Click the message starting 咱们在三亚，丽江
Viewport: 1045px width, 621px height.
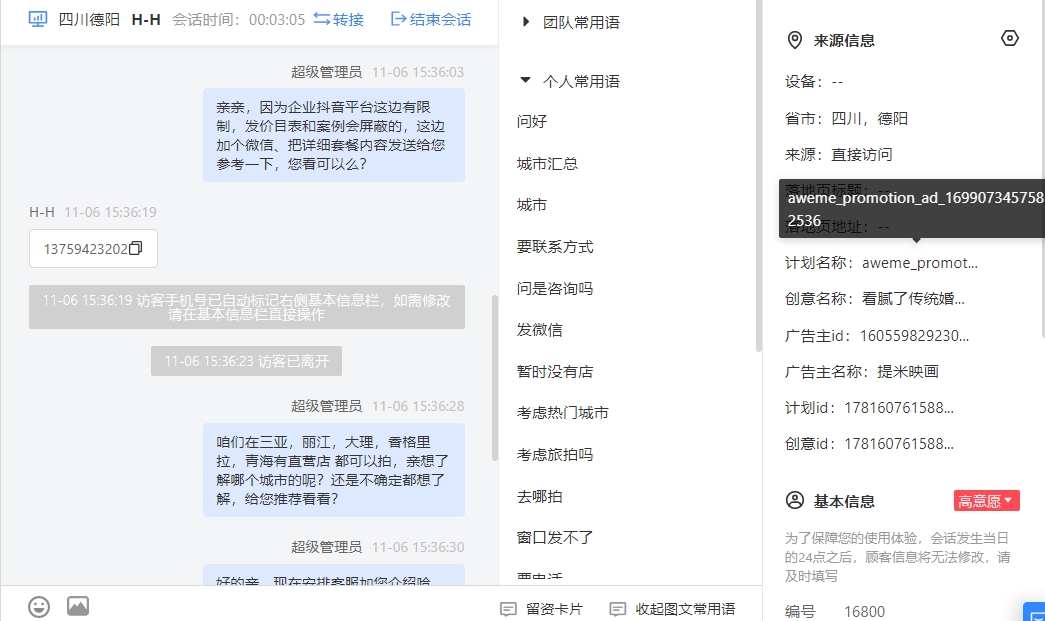pos(334,470)
